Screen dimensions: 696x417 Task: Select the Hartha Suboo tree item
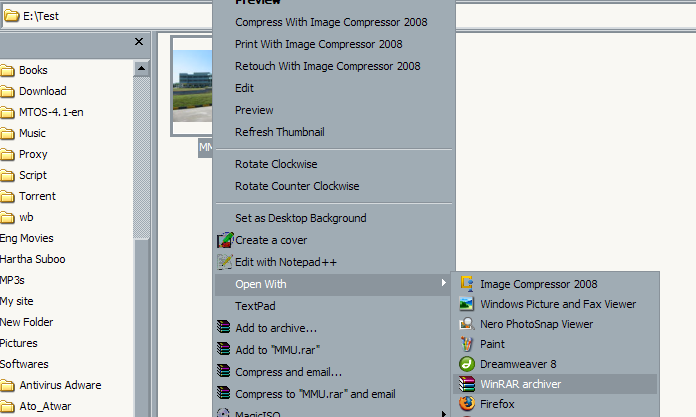click(x=32, y=259)
